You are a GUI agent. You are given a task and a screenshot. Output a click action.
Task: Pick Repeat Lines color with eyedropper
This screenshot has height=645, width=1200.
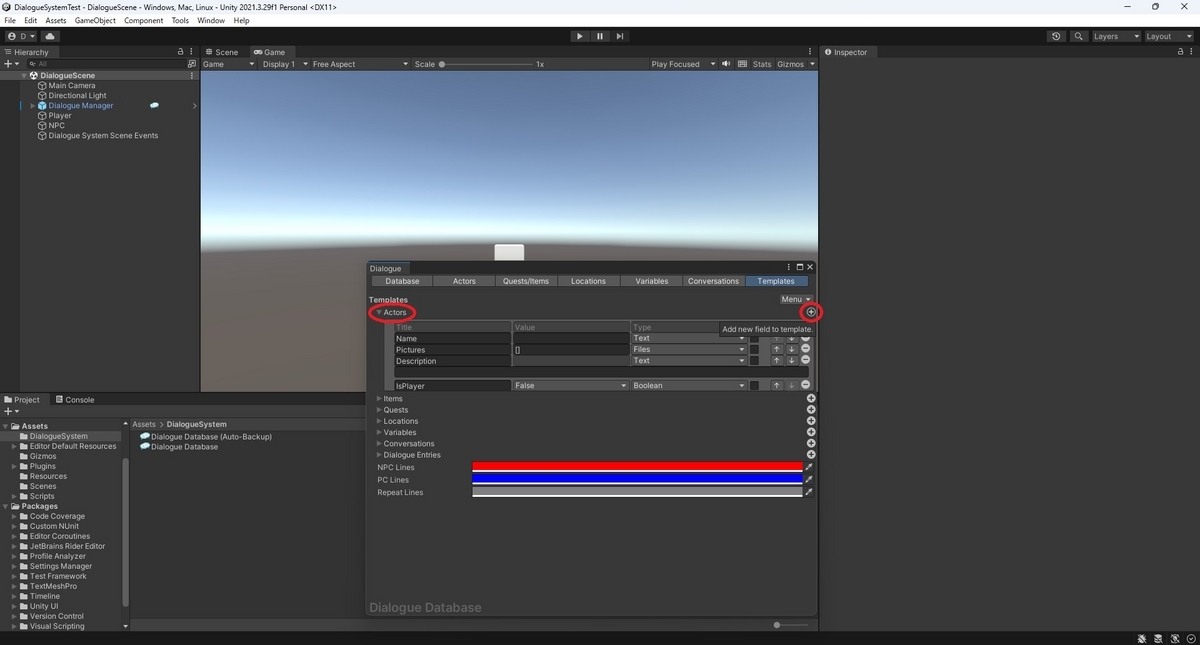tap(809, 492)
